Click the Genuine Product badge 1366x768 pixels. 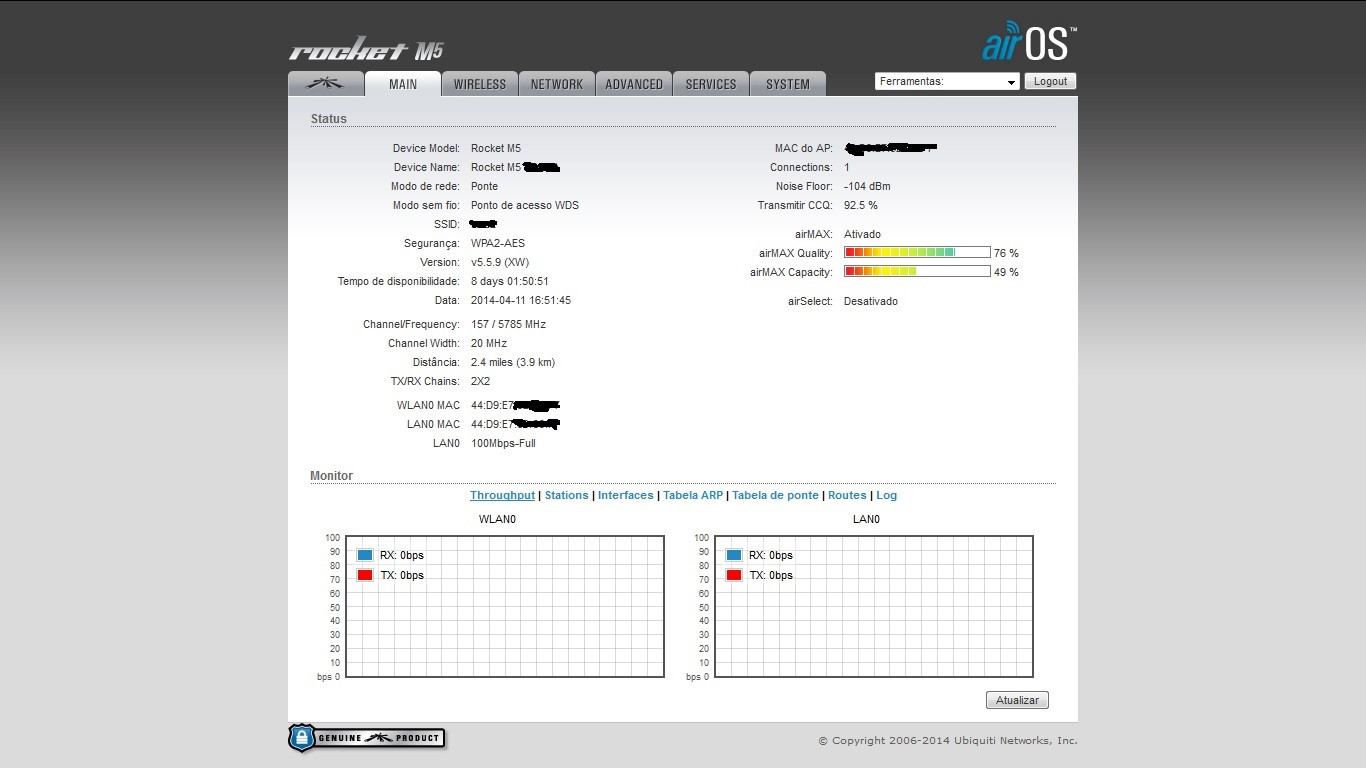(x=366, y=738)
